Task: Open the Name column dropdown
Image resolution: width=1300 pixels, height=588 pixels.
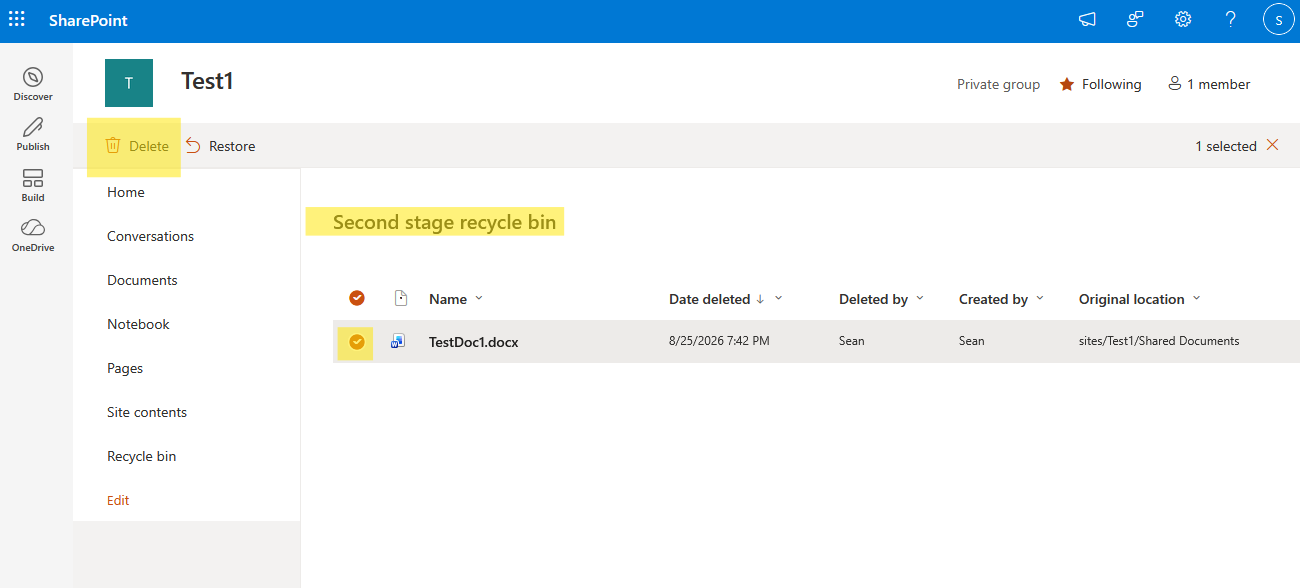Action: (478, 298)
